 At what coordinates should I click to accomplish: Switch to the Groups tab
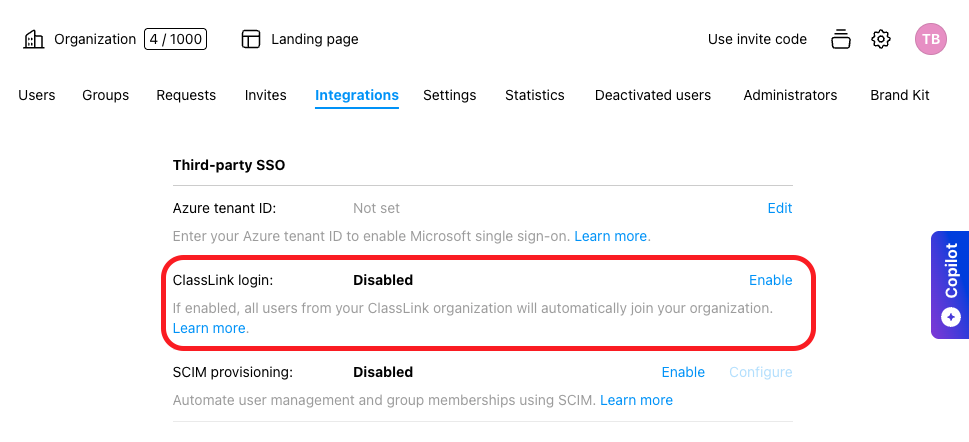(x=106, y=95)
